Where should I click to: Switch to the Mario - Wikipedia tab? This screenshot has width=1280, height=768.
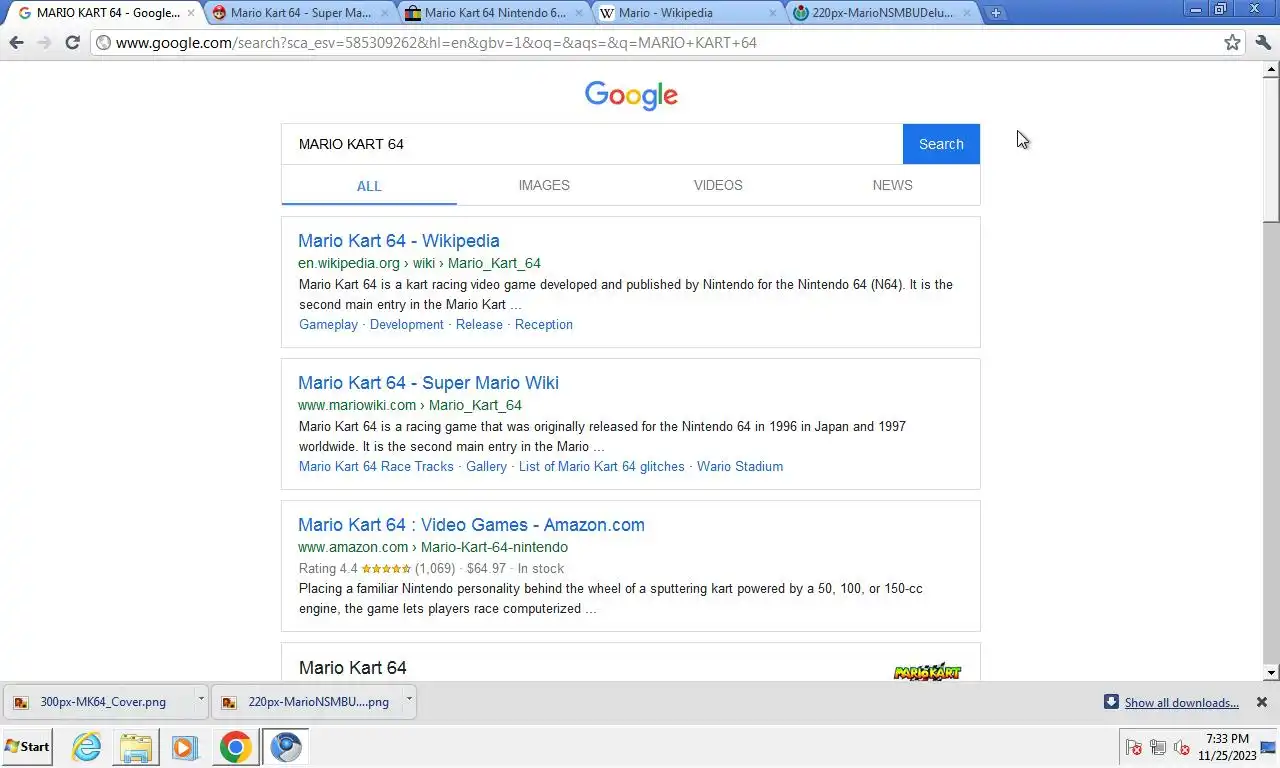point(689,13)
